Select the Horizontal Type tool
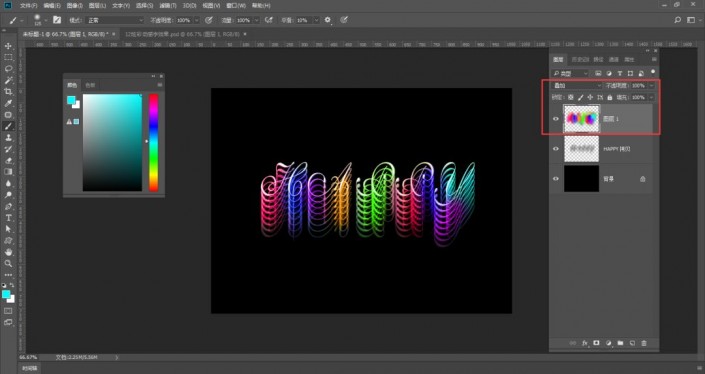This screenshot has width=705, height=374. click(x=8, y=218)
